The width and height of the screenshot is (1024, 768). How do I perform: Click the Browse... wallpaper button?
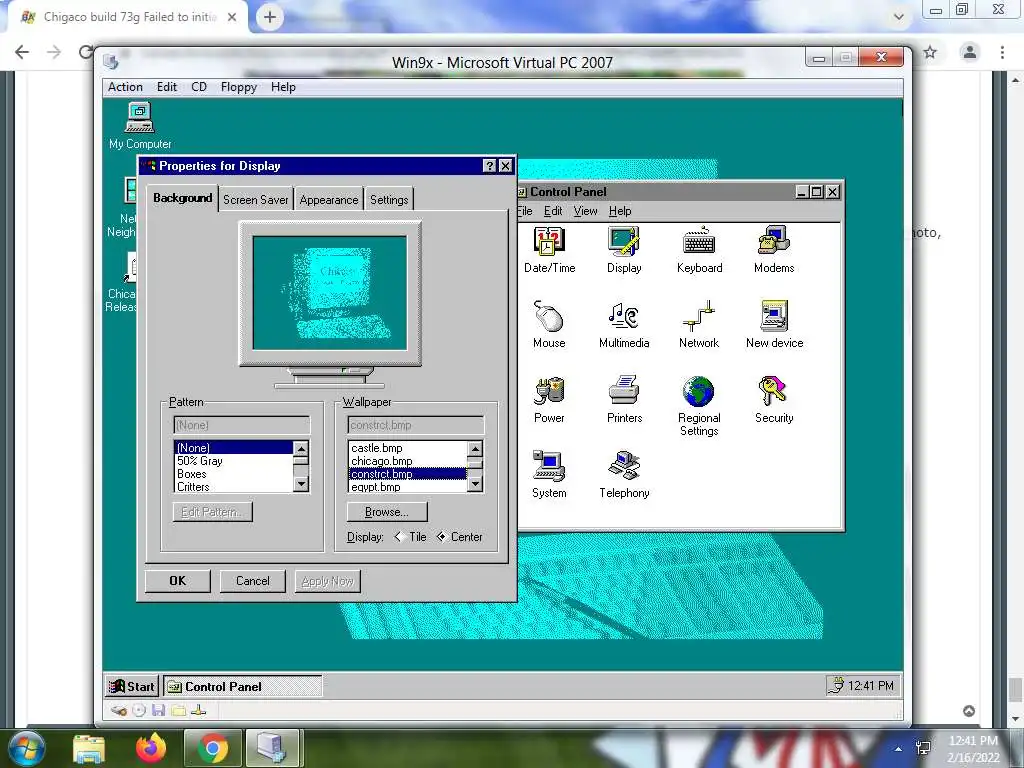[387, 511]
